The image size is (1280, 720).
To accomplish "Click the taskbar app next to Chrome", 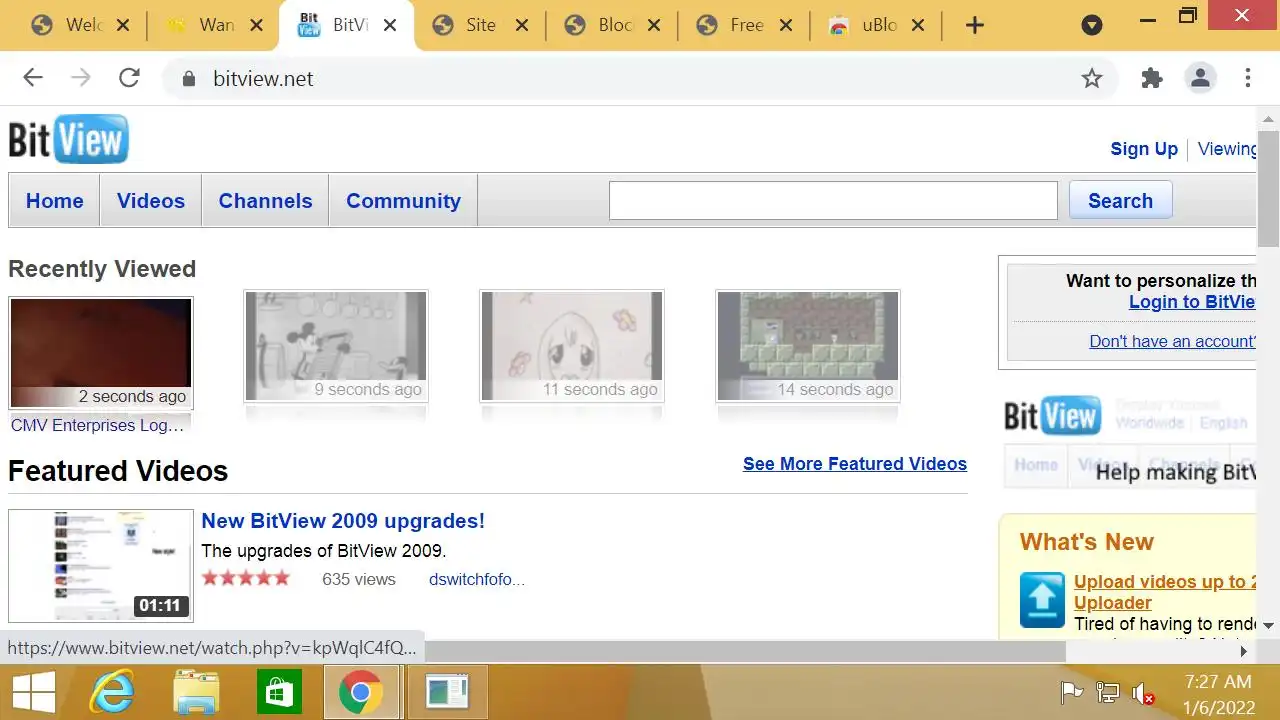I will pyautogui.click(x=447, y=692).
